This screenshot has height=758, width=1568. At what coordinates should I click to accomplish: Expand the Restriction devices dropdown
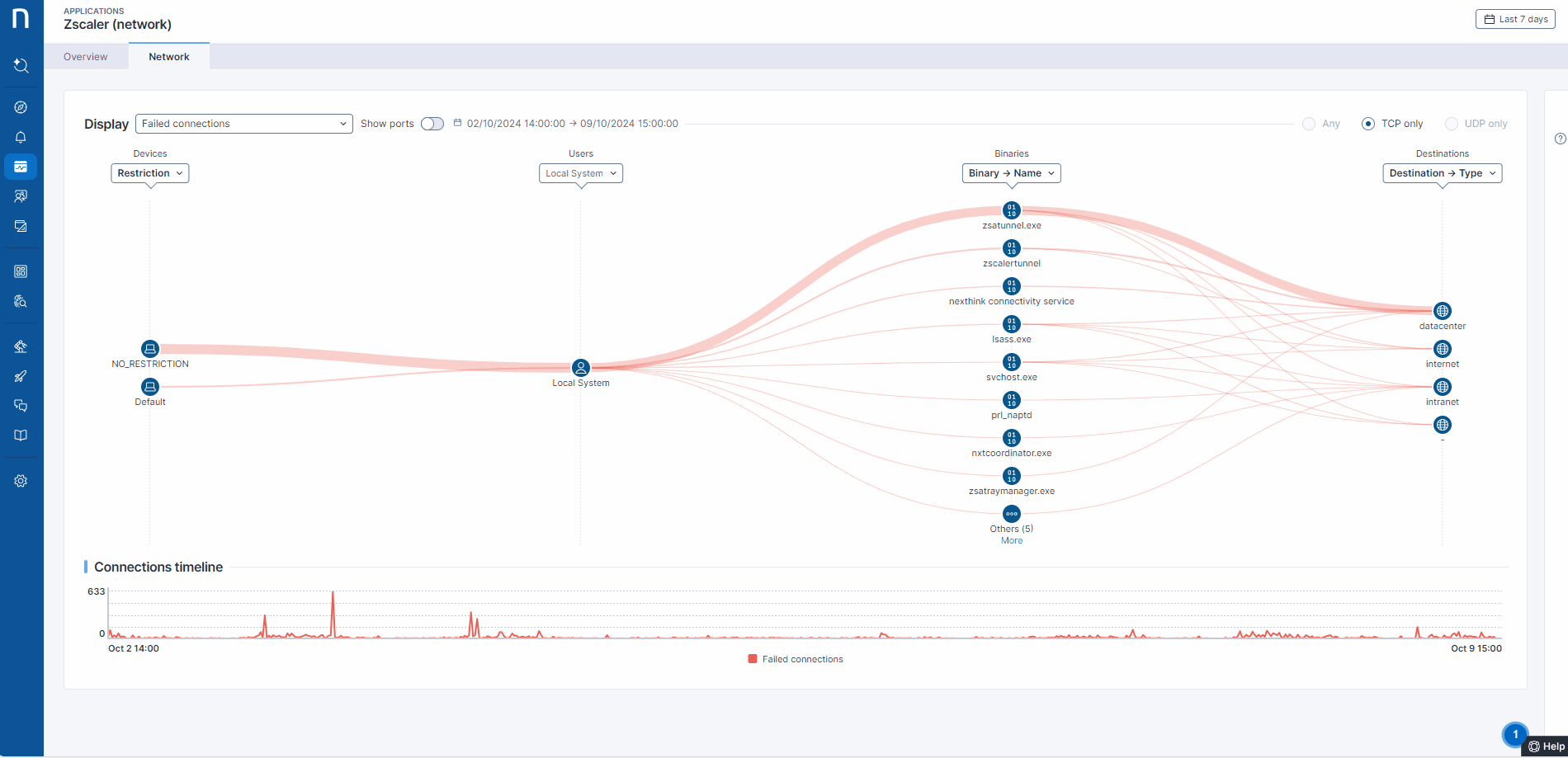150,173
